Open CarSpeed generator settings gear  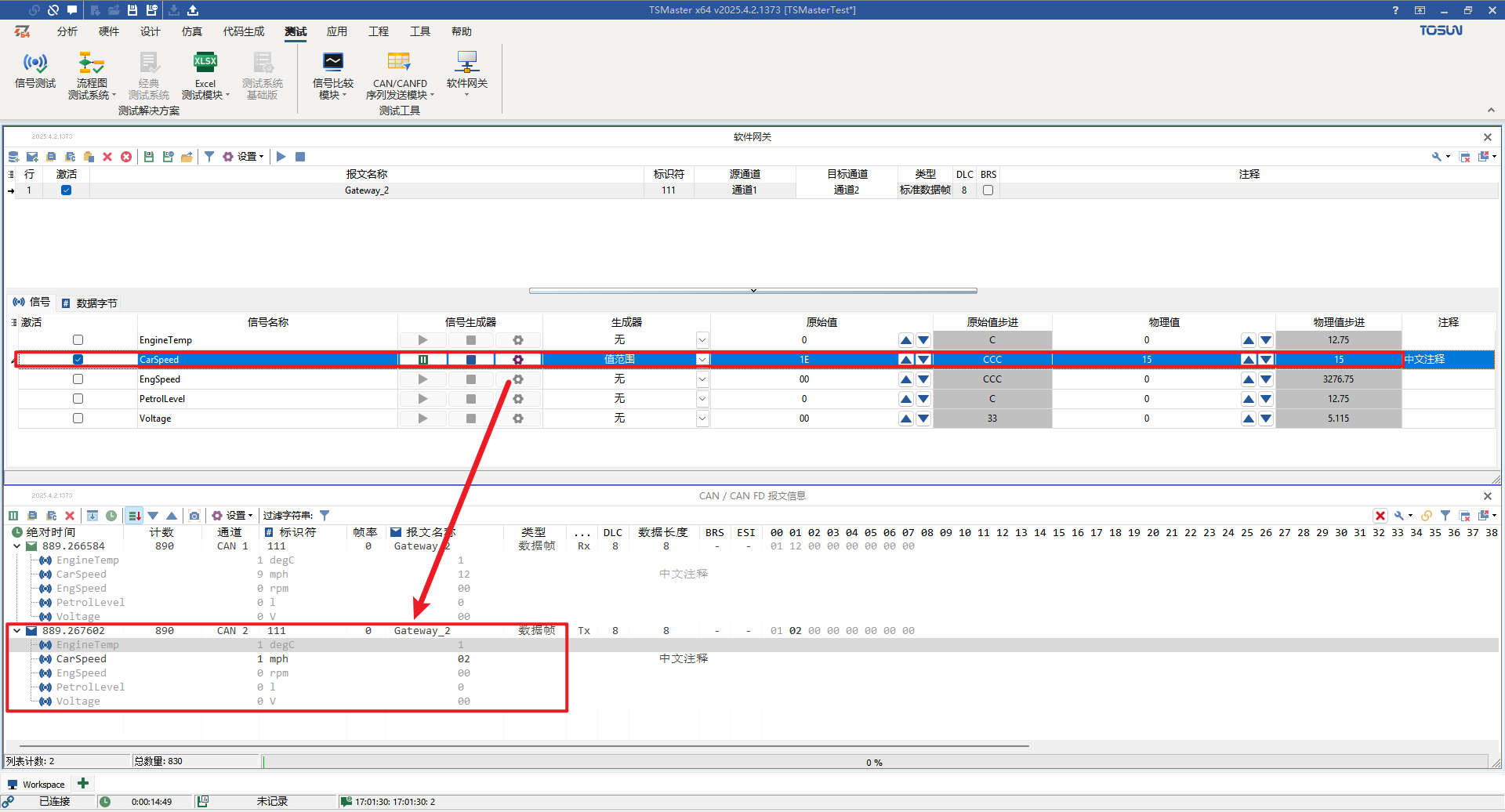518,360
